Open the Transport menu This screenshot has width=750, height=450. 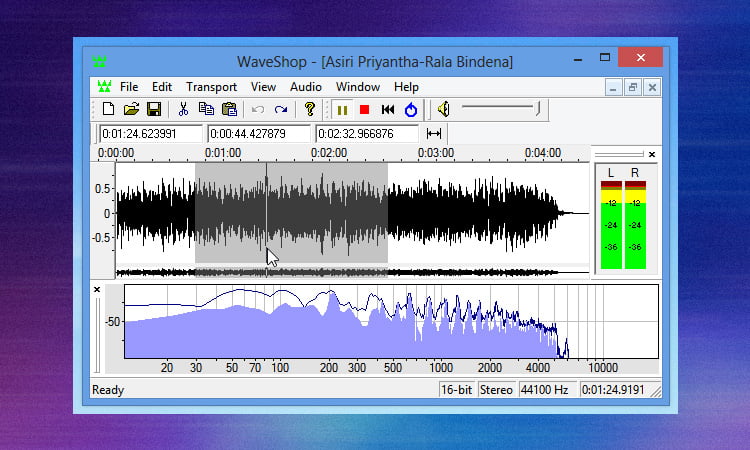[x=211, y=87]
